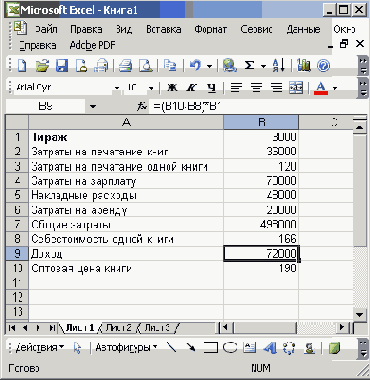Click the vertical scrollbar down arrow
Image resolution: width=370 pixels, height=380 pixels.
click(359, 314)
